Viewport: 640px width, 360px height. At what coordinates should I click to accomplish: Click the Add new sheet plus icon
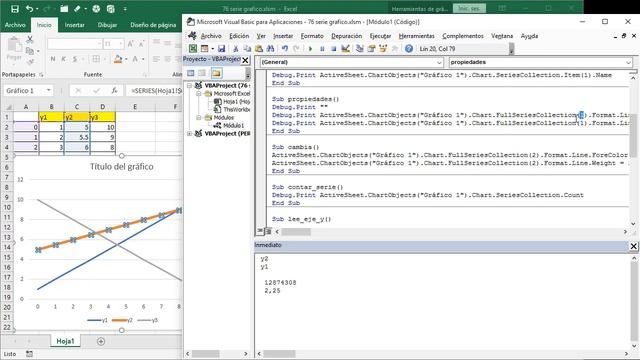pyautogui.click(x=101, y=341)
